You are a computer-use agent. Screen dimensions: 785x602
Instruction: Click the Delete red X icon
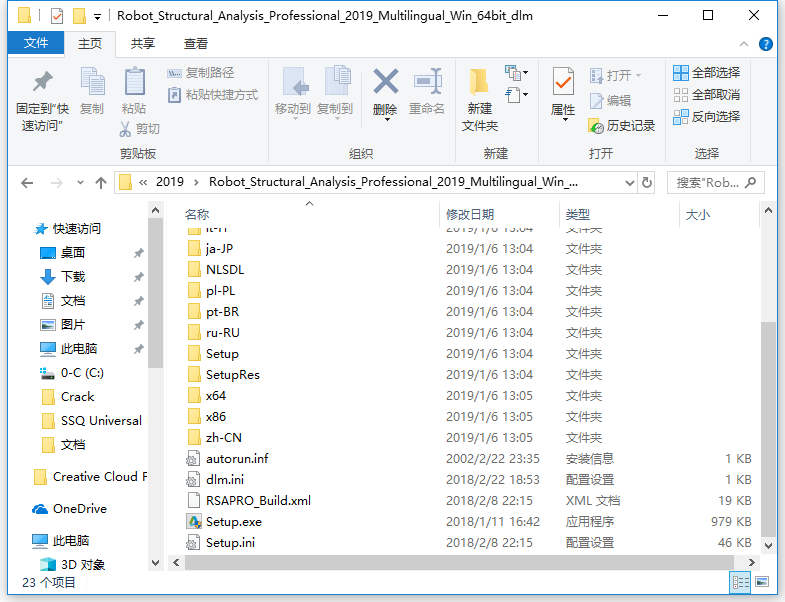(385, 82)
